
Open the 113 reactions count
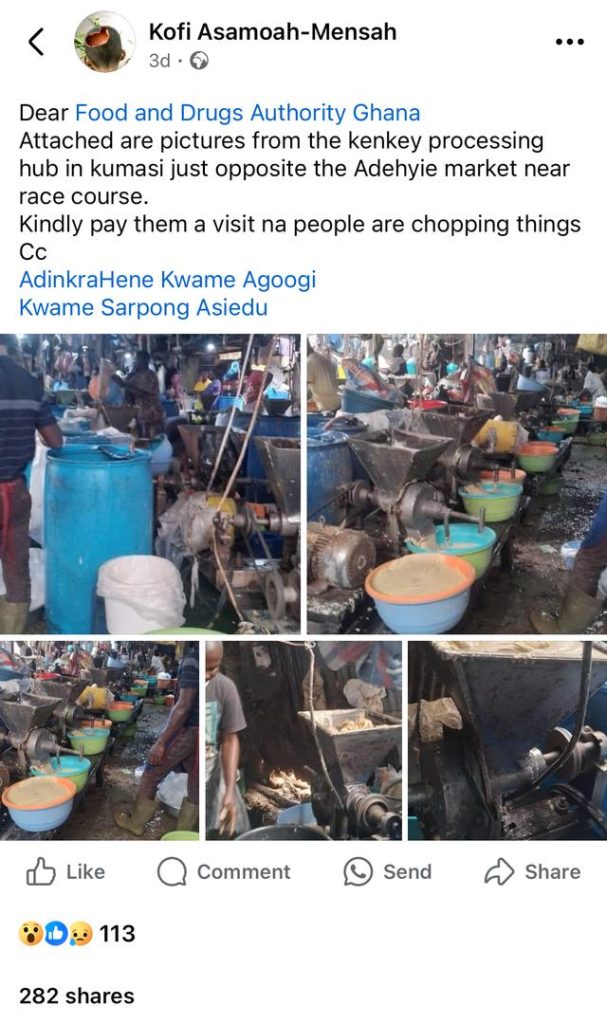117,934
